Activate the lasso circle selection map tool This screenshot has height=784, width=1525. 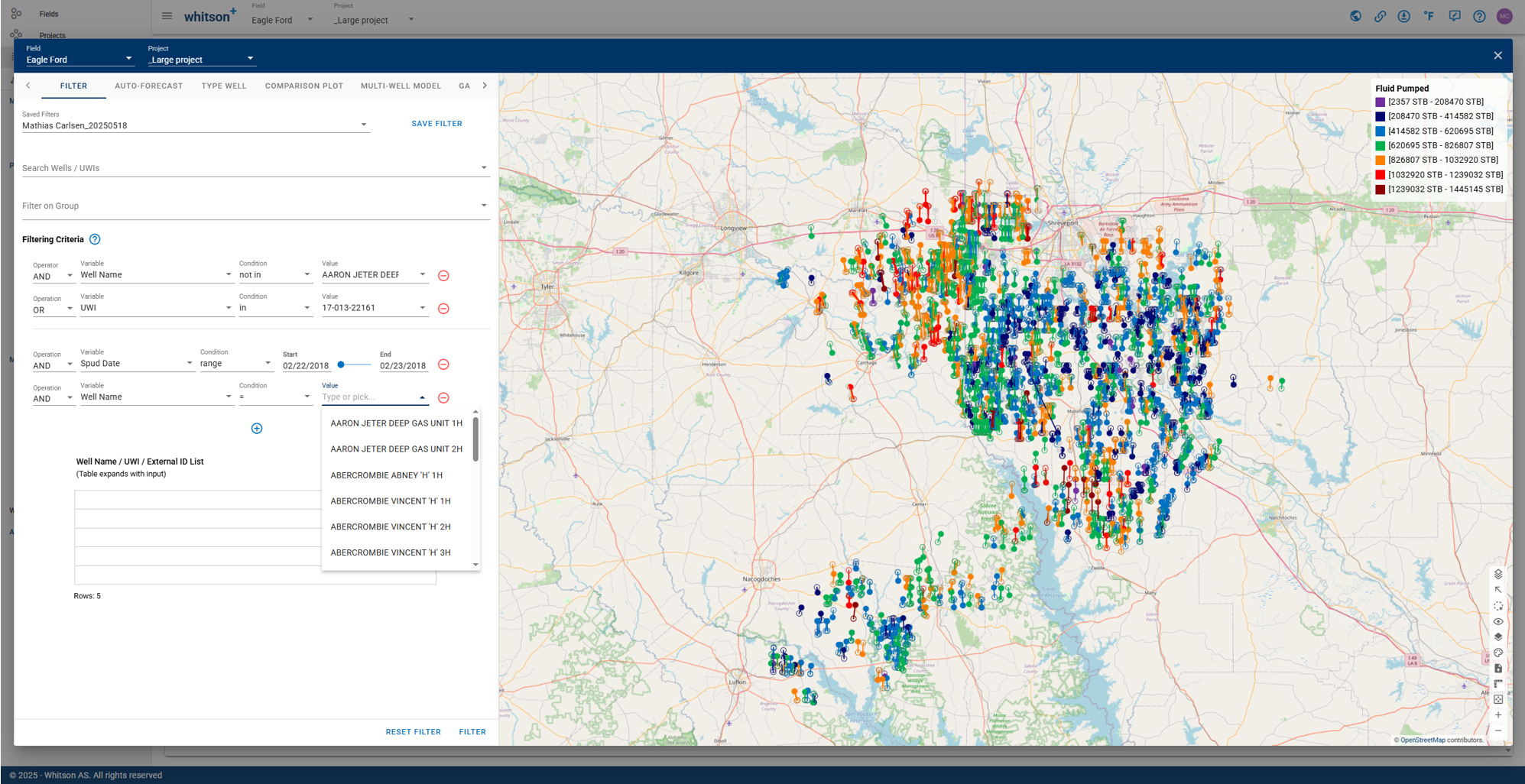pyautogui.click(x=1498, y=606)
